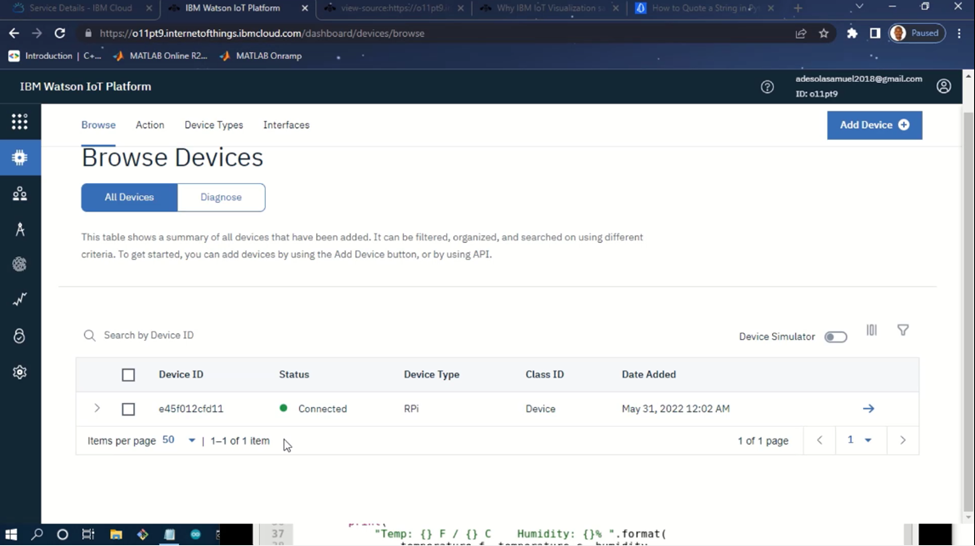Switch to the Interfaces tab

click(x=286, y=125)
